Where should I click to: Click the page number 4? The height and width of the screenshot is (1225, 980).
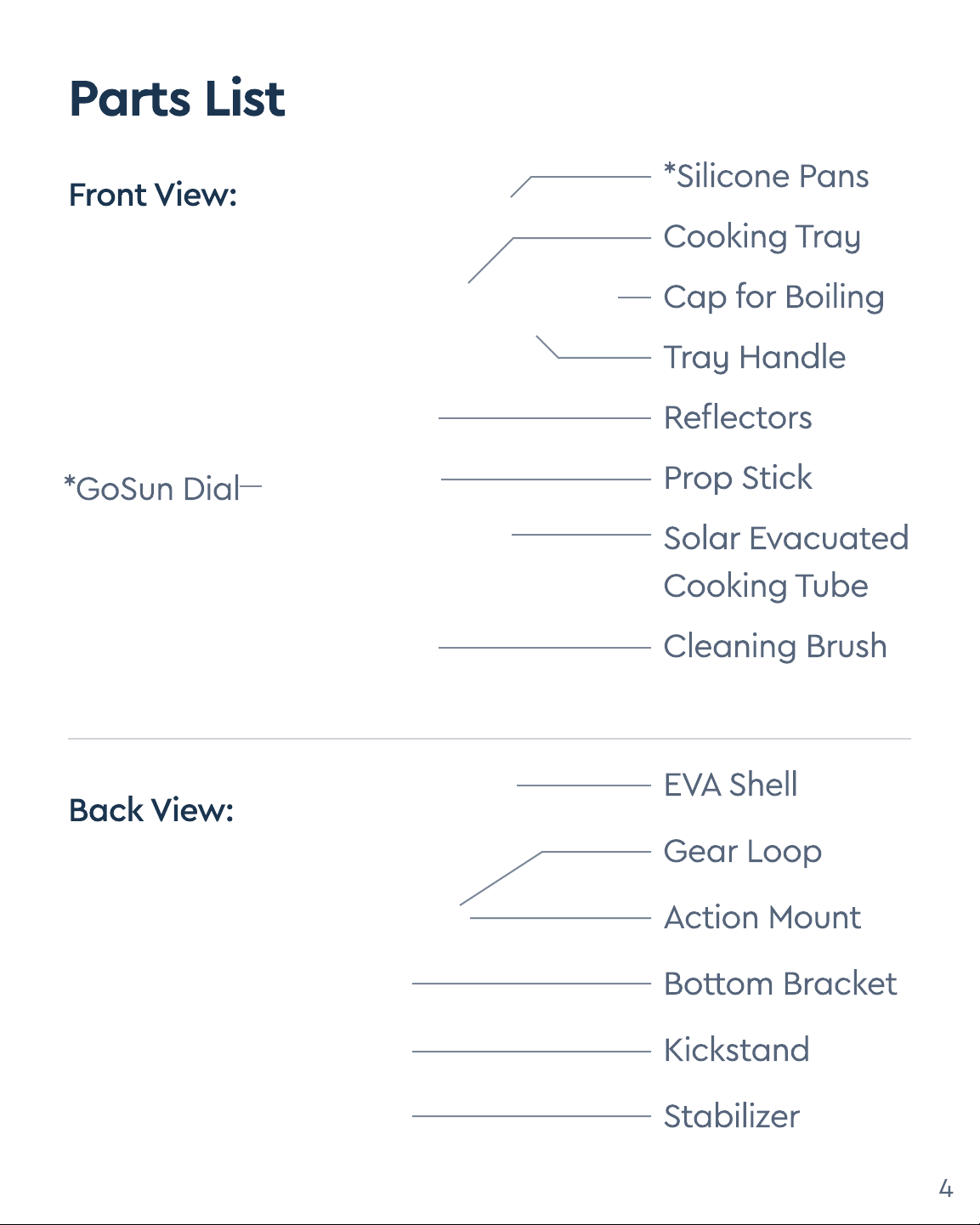pyautogui.click(x=946, y=1188)
